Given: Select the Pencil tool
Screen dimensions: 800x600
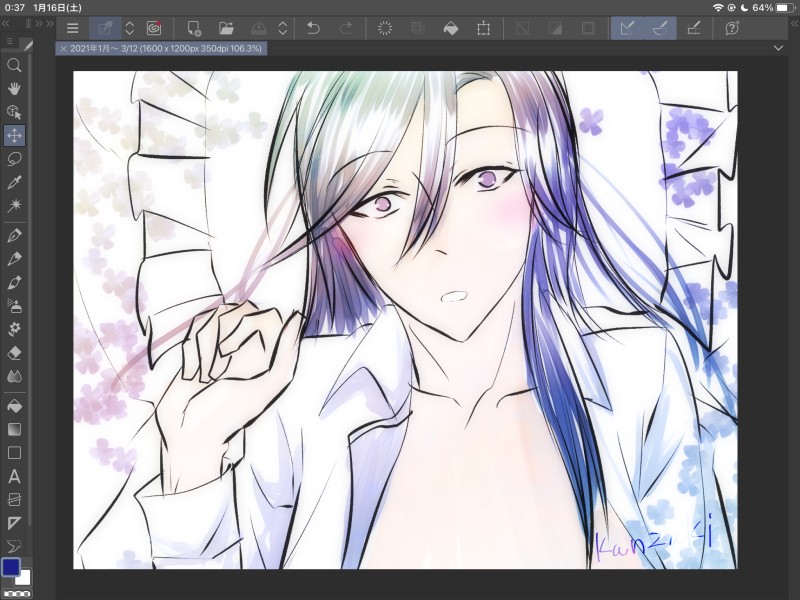Looking at the screenshot, I should point(14,259).
